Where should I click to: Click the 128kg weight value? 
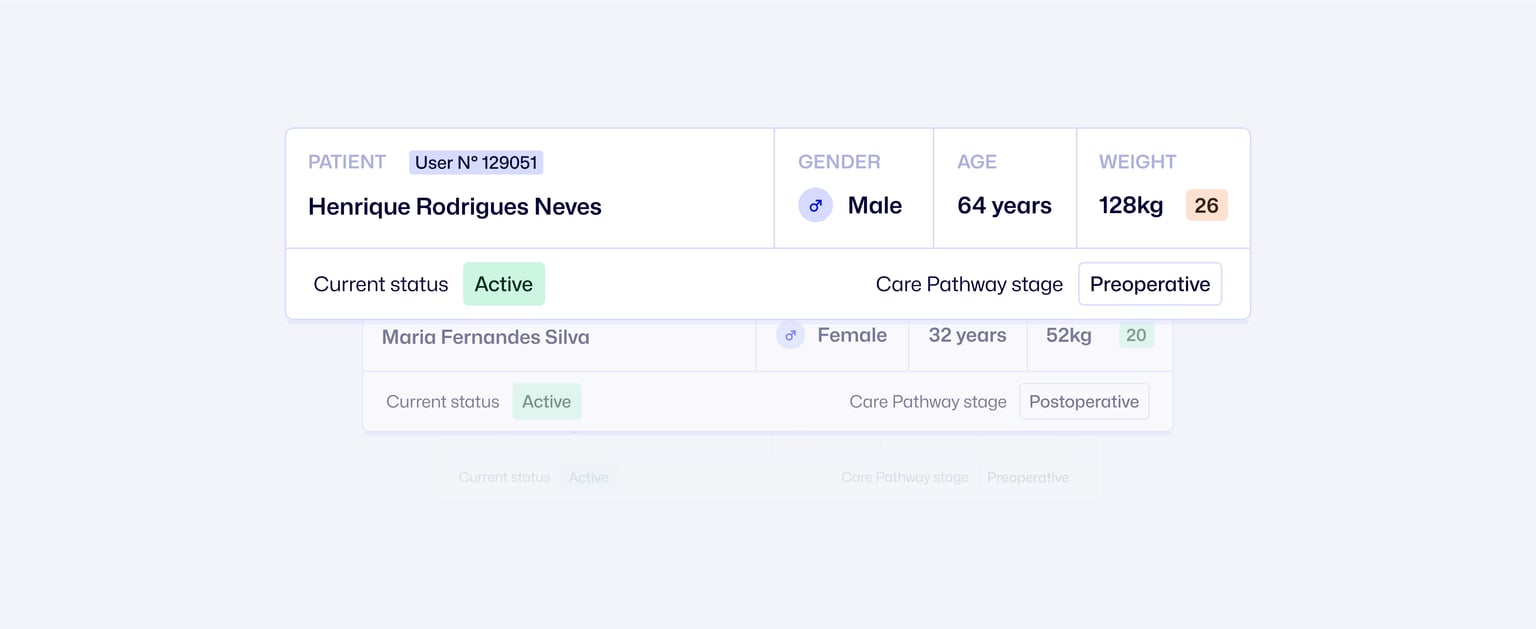coord(1130,204)
